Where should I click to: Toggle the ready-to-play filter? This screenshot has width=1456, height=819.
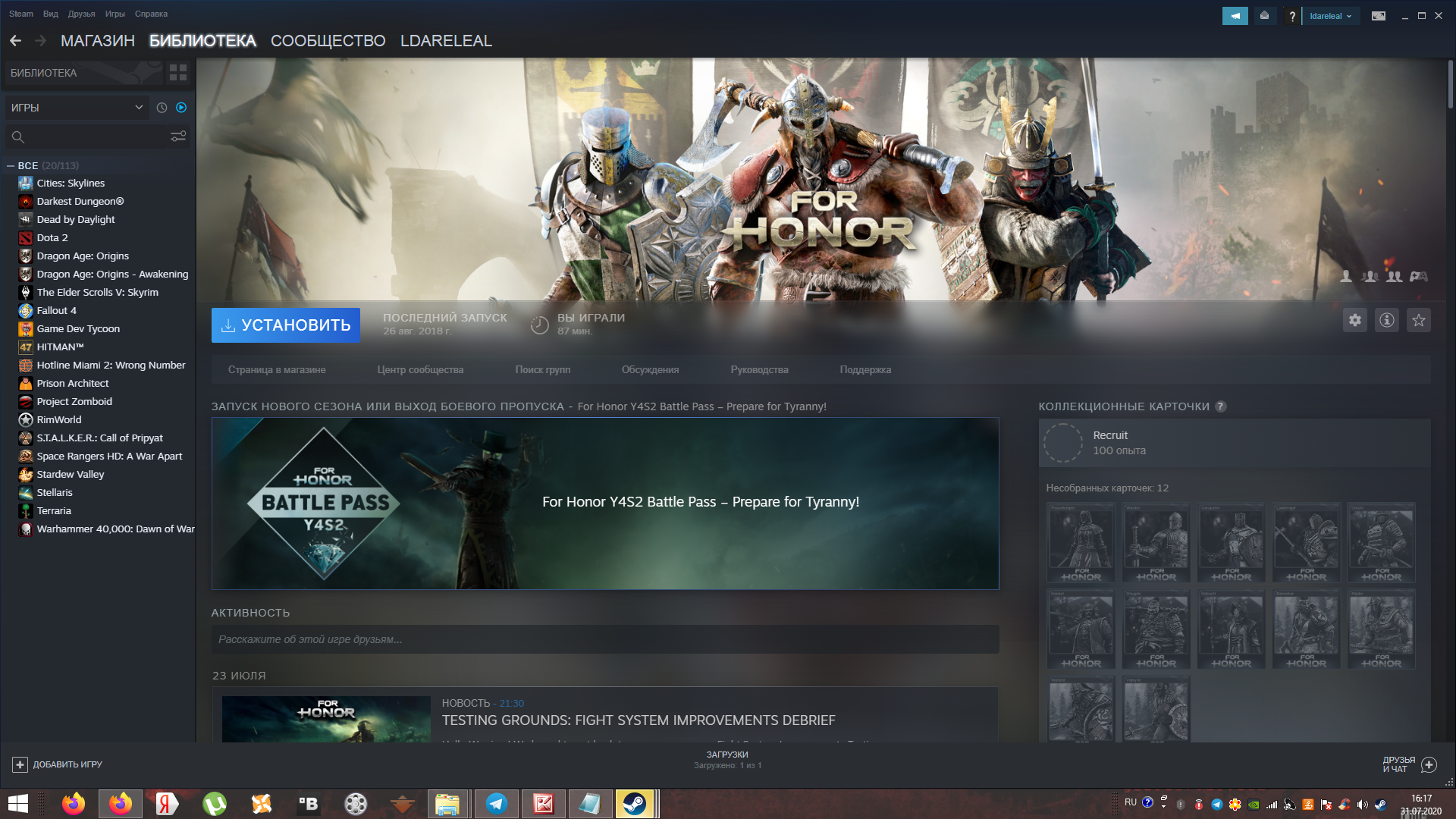[181, 108]
